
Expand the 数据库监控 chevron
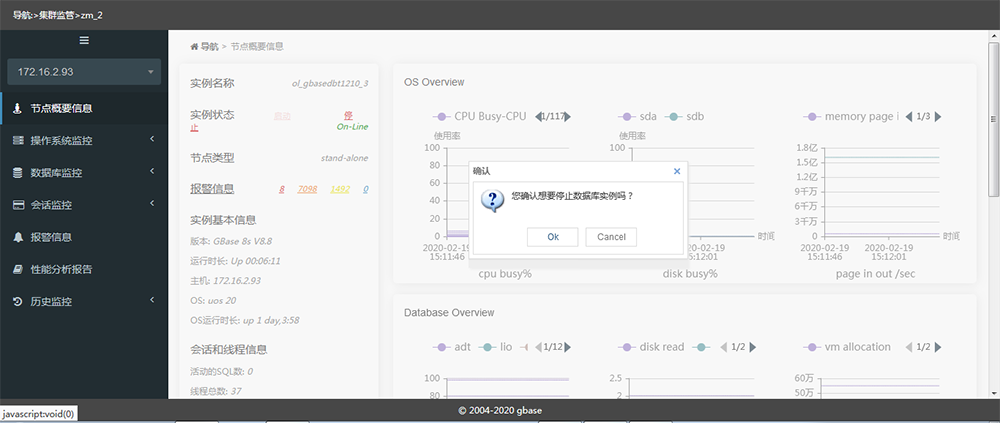click(x=152, y=171)
